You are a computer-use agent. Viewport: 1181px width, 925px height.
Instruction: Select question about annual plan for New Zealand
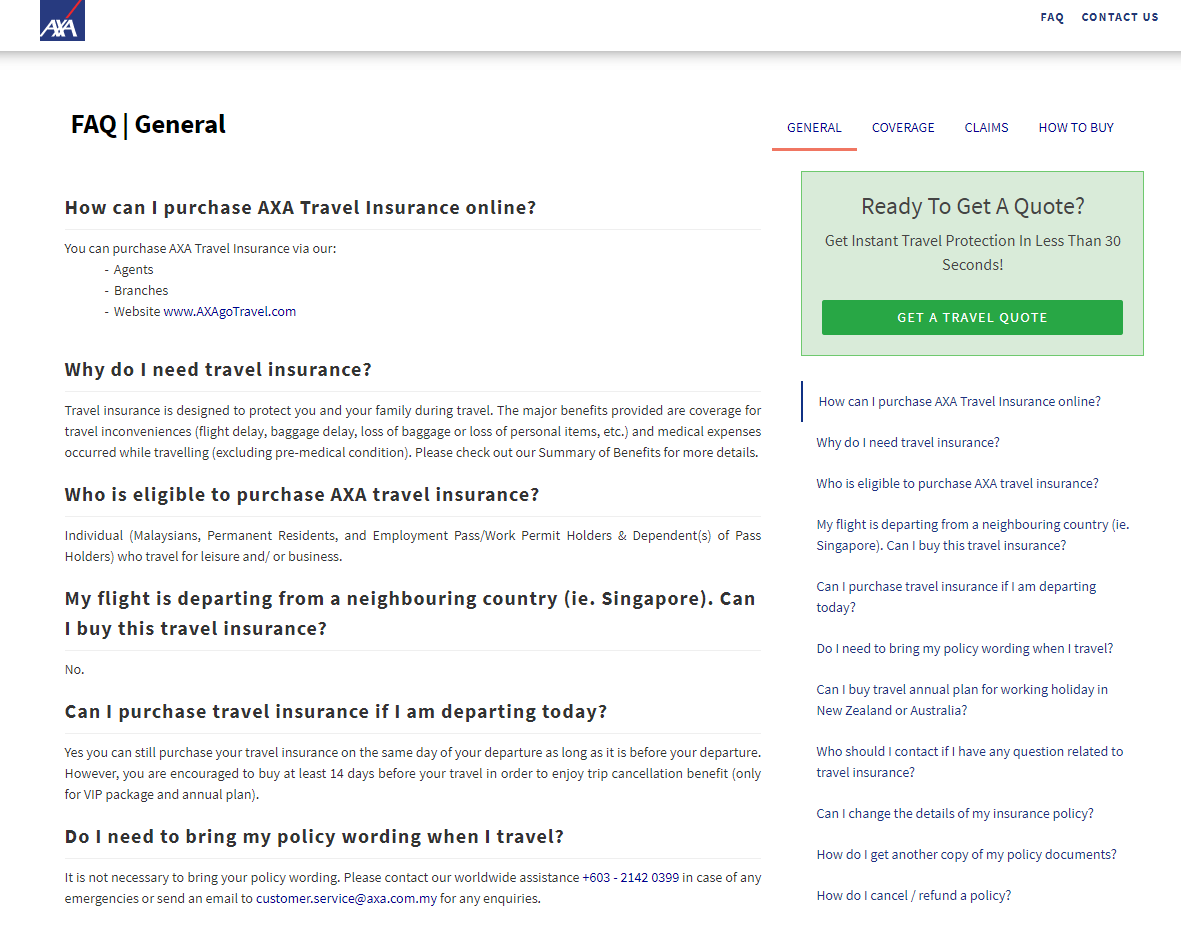point(961,699)
